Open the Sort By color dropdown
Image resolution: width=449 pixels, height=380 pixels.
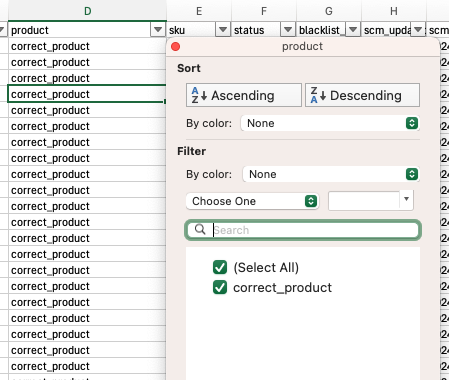330,123
